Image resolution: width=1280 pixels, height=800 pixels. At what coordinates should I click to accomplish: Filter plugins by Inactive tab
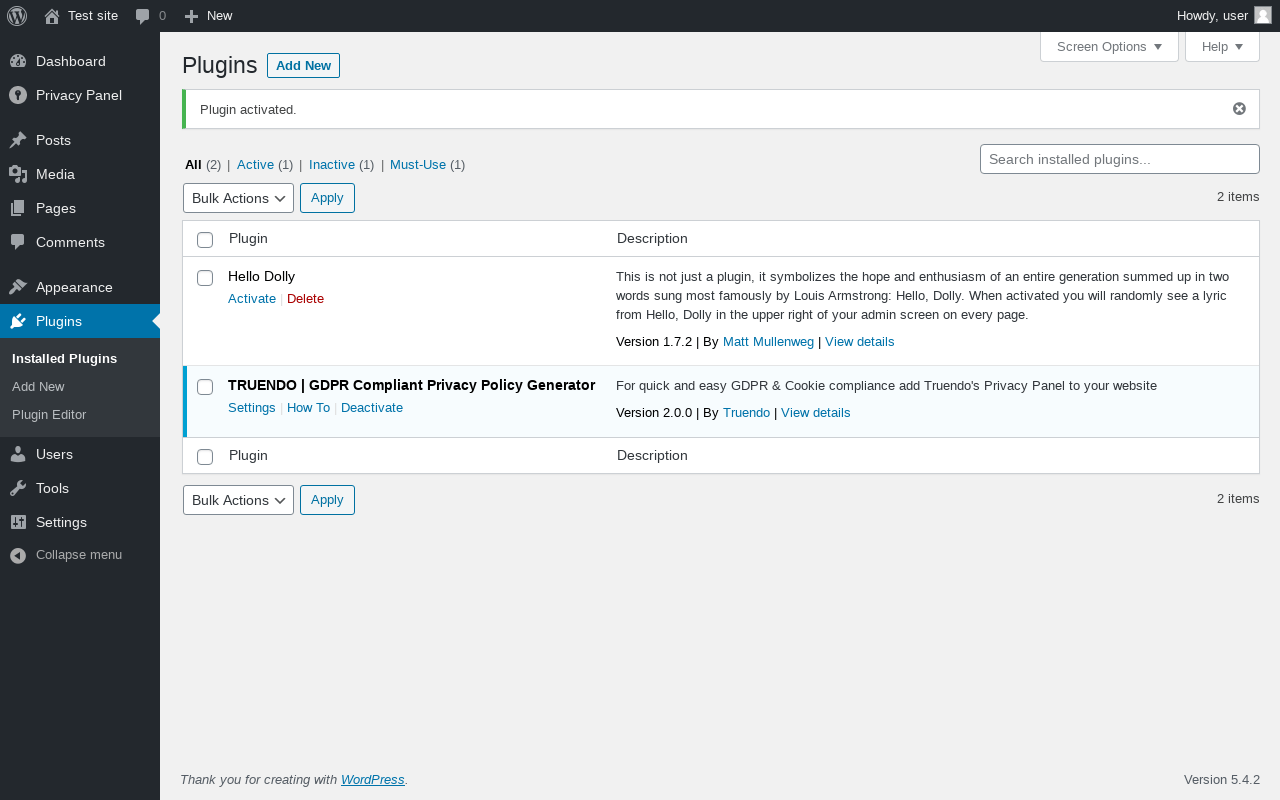(x=332, y=164)
